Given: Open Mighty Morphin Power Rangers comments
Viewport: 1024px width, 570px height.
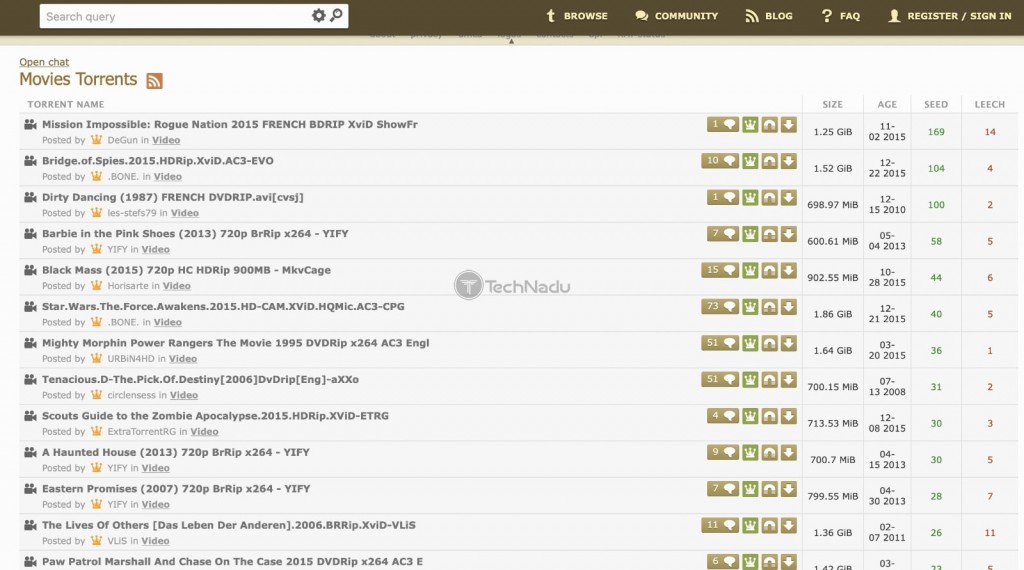Looking at the screenshot, I should (x=720, y=343).
